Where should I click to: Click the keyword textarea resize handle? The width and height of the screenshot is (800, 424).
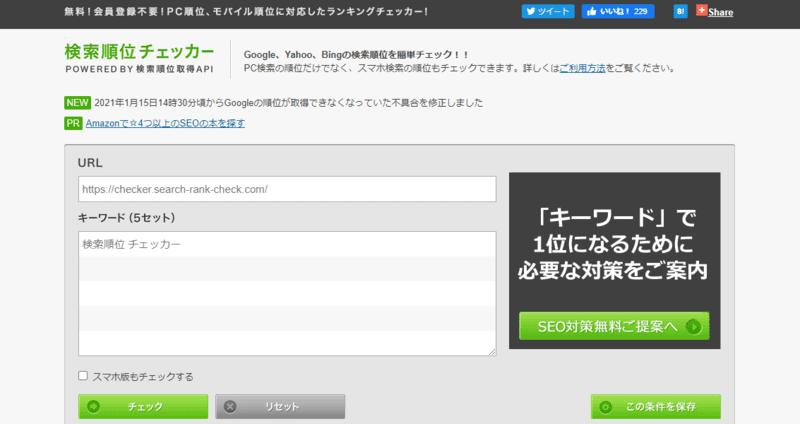pos(491,350)
